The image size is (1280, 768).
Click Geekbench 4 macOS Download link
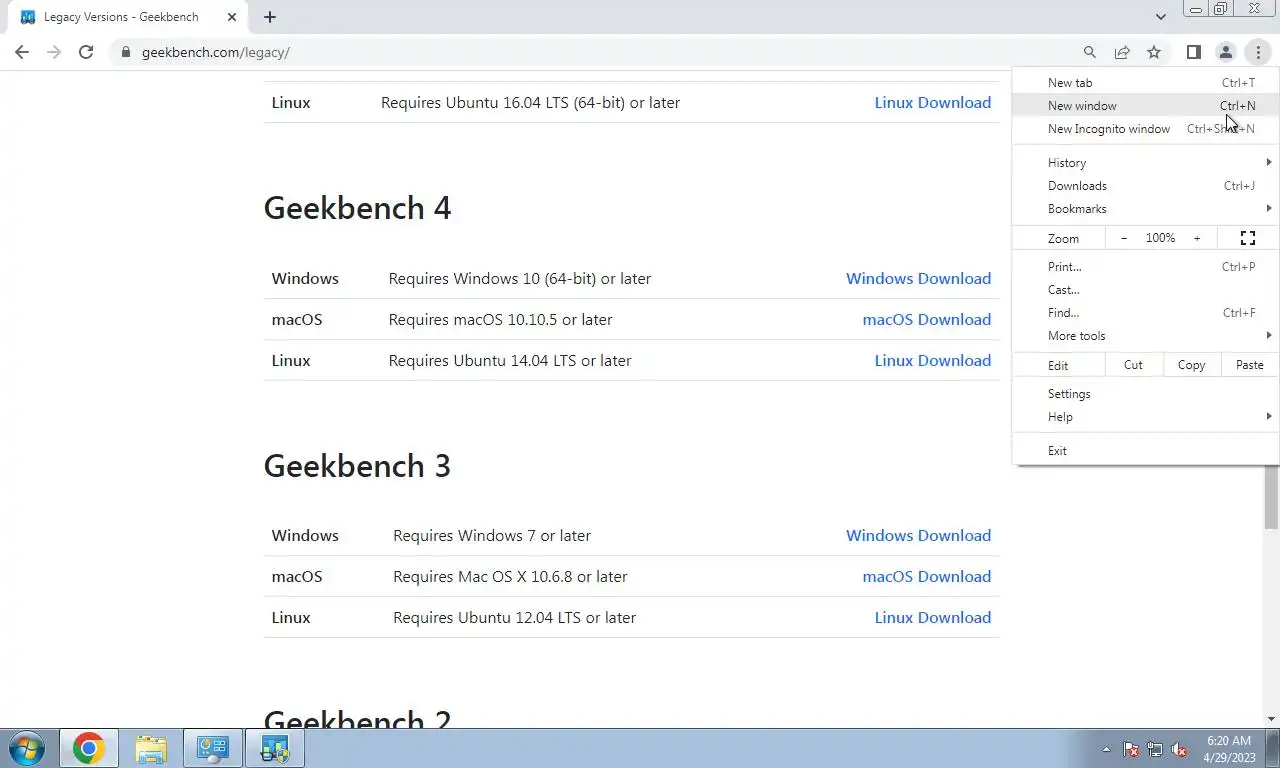pyautogui.click(x=927, y=319)
